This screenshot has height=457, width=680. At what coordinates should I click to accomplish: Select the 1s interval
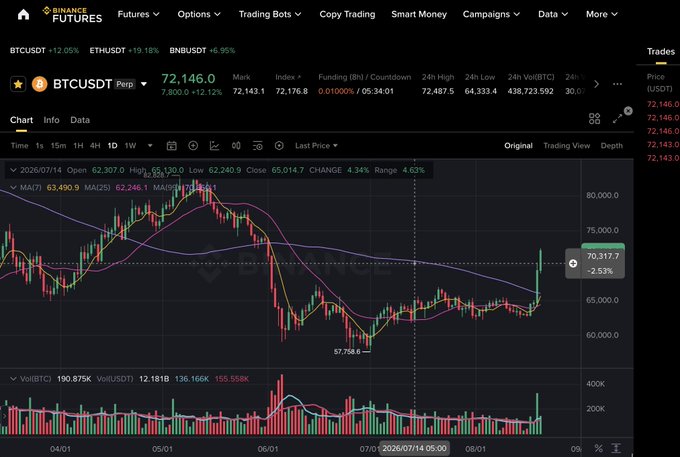pyautogui.click(x=39, y=146)
